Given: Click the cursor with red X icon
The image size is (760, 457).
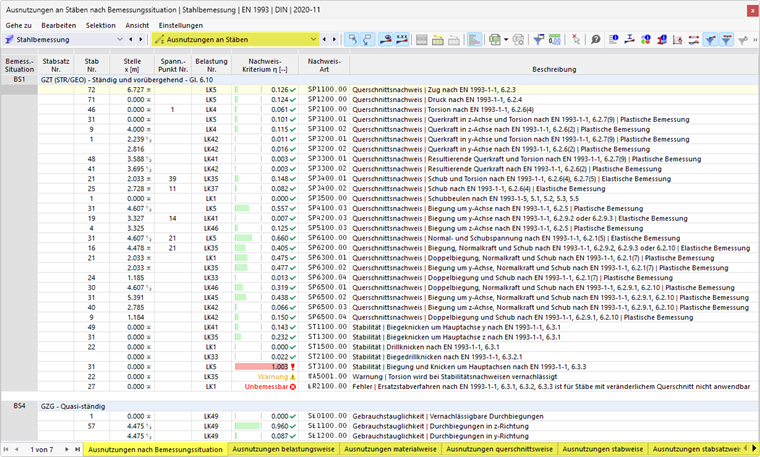Looking at the screenshot, I should click(x=576, y=40).
